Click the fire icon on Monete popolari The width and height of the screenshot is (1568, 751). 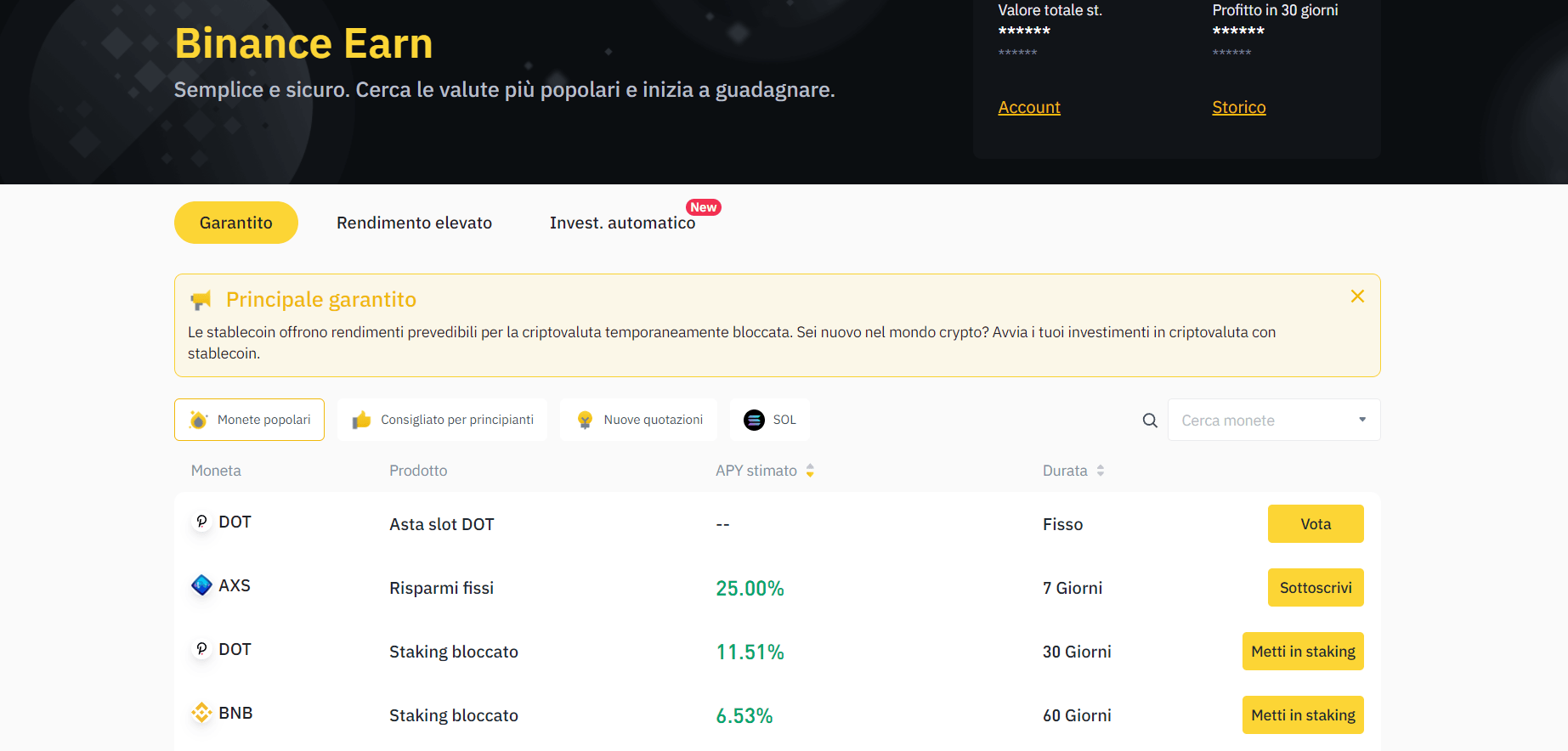pos(198,420)
